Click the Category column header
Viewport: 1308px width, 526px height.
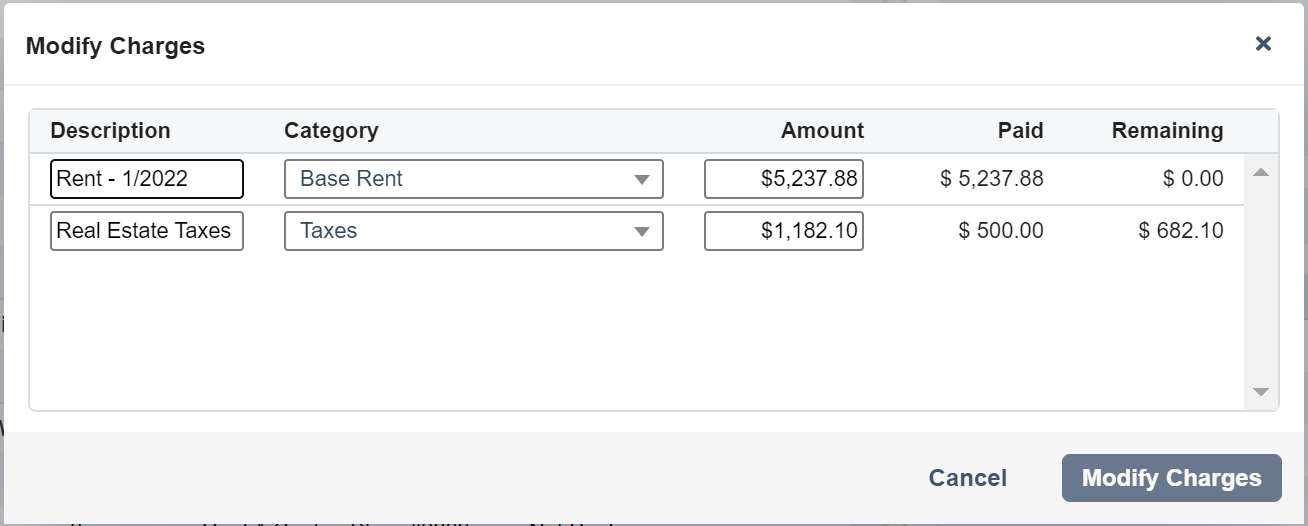(331, 131)
